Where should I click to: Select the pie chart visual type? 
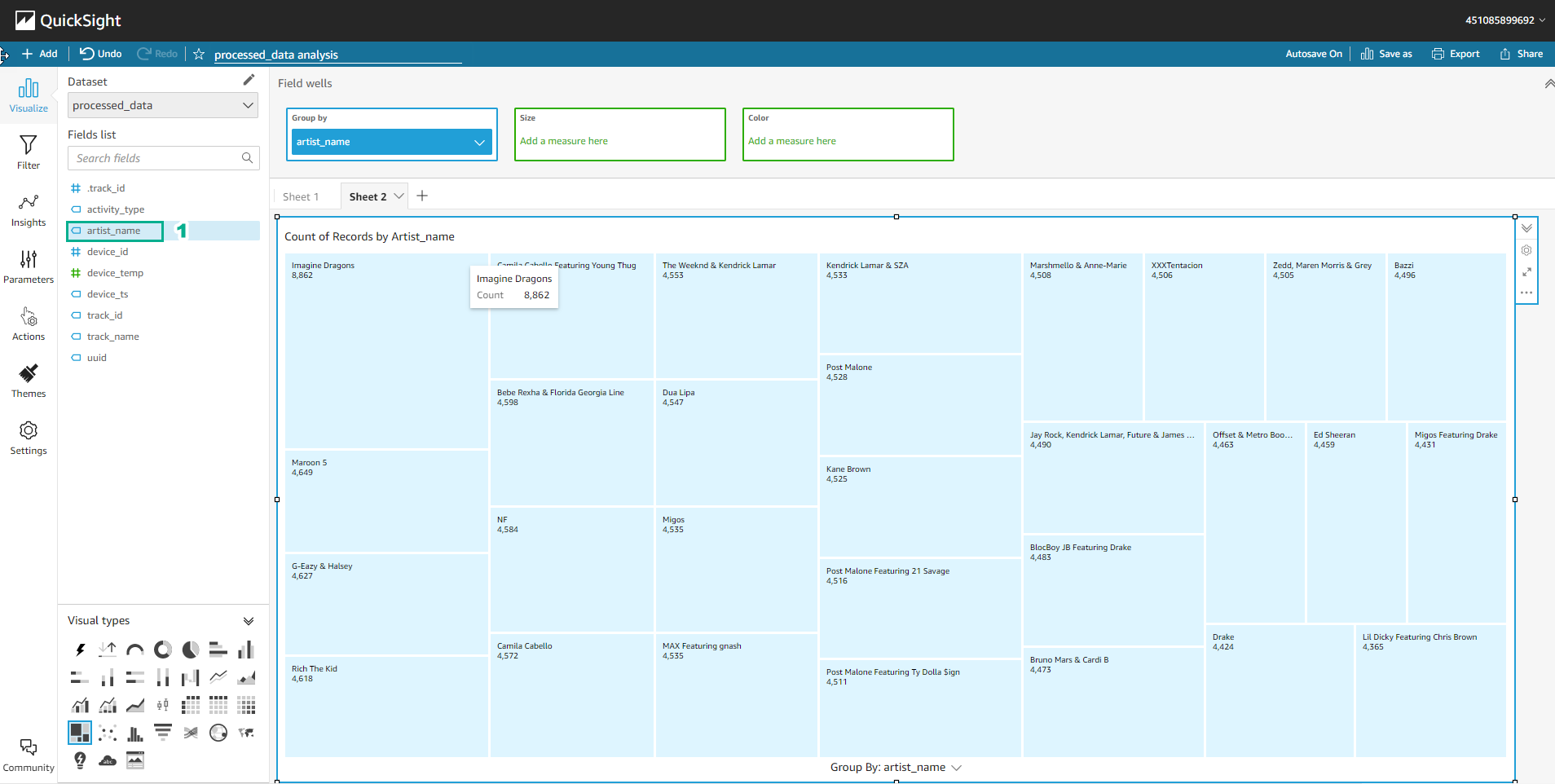(x=191, y=650)
